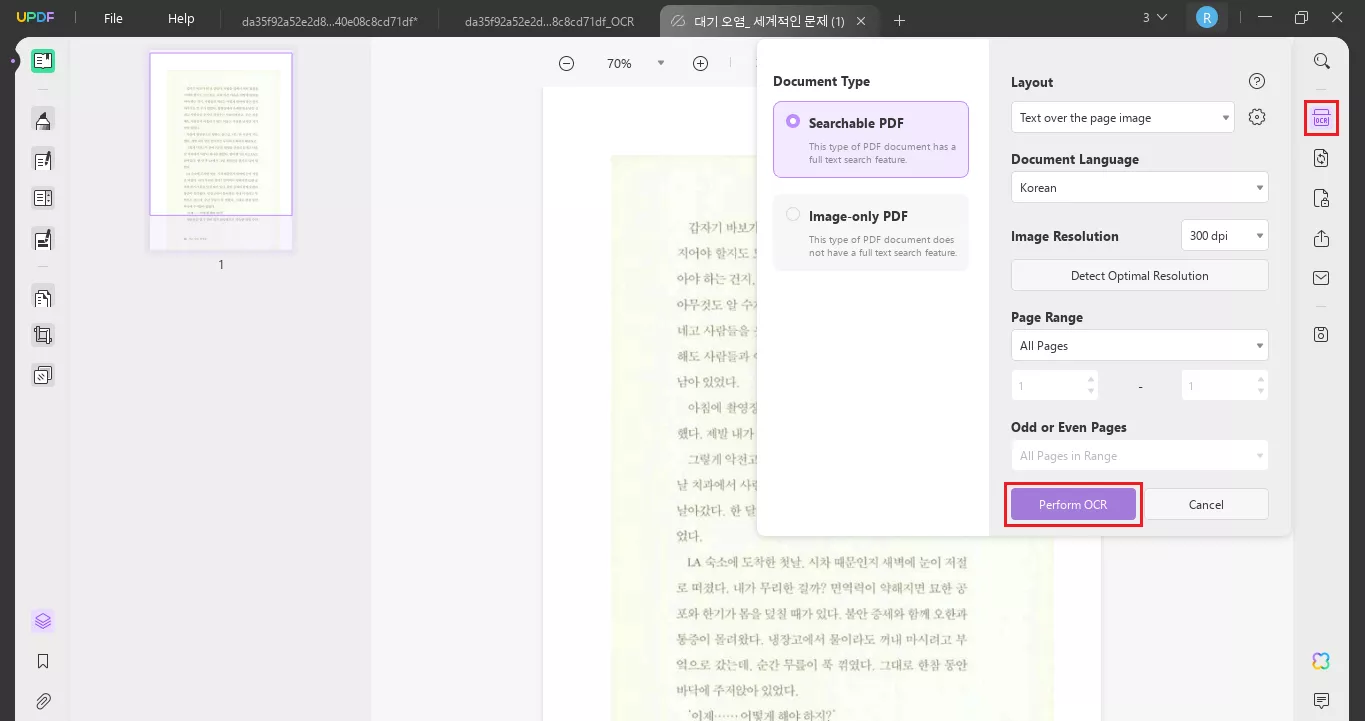Open the Edit PDF tool

point(42,160)
